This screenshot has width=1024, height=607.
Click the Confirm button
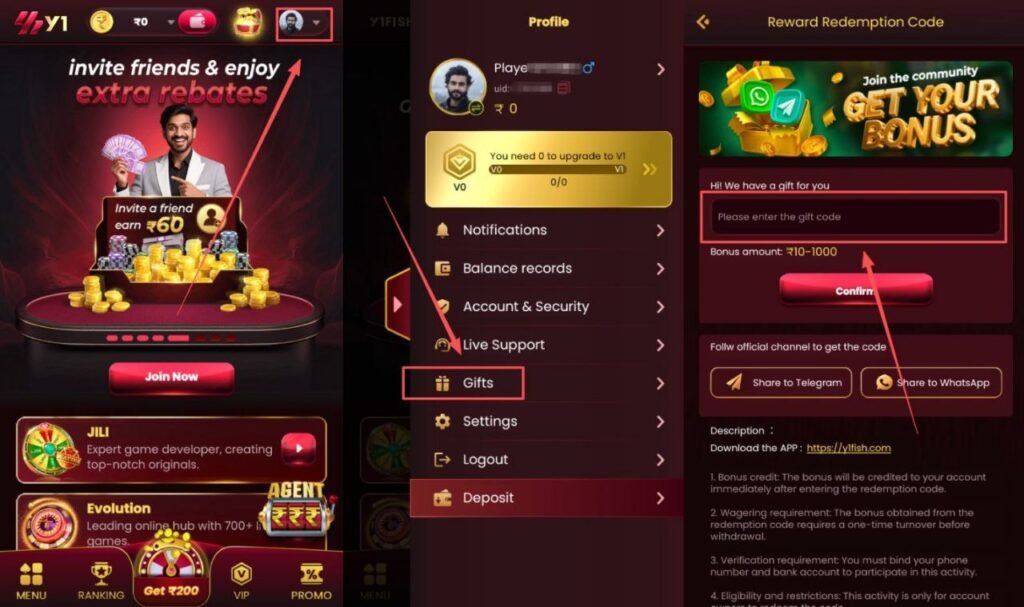856,290
